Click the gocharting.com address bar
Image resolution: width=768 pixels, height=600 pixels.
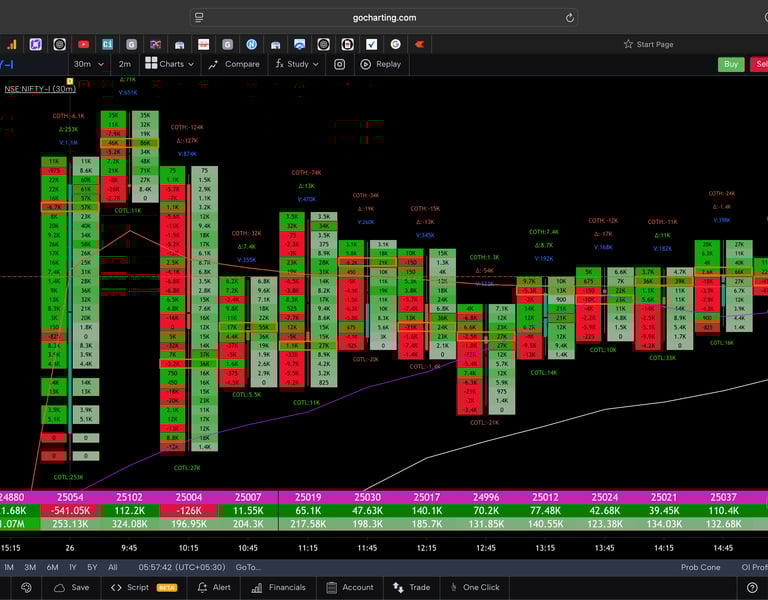(384, 18)
